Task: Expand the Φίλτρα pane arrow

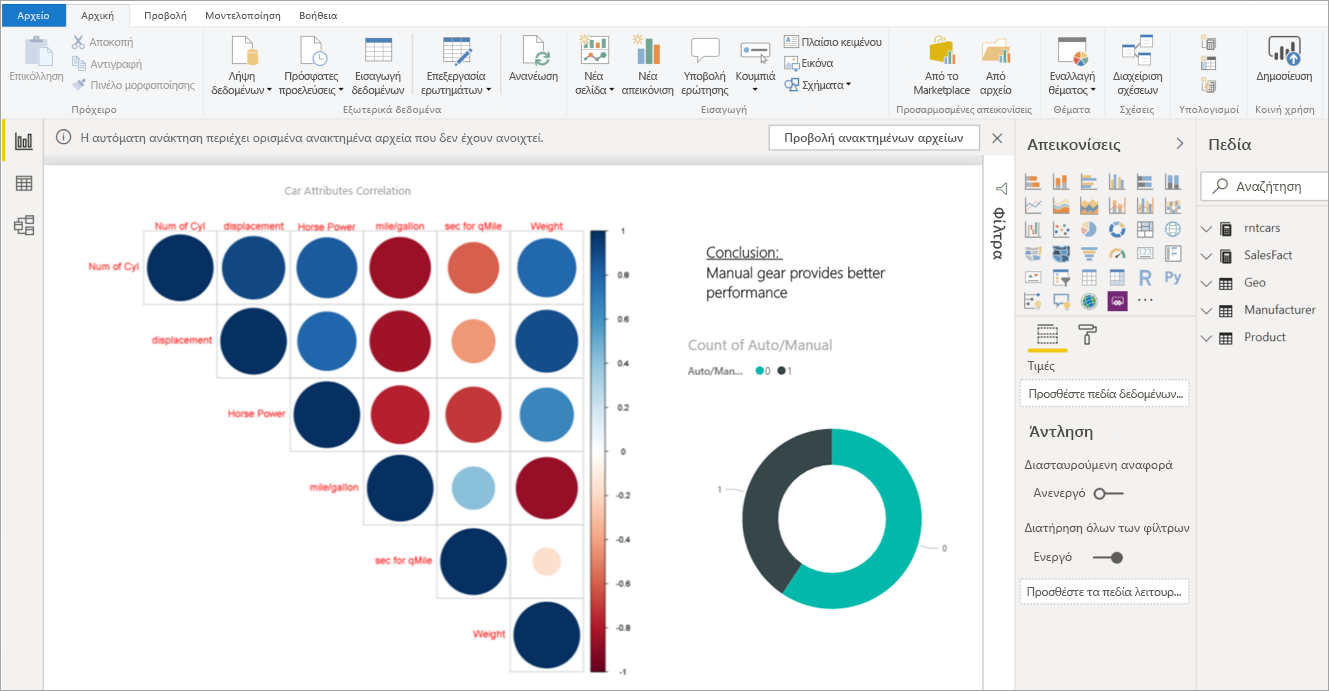Action: 1000,189
